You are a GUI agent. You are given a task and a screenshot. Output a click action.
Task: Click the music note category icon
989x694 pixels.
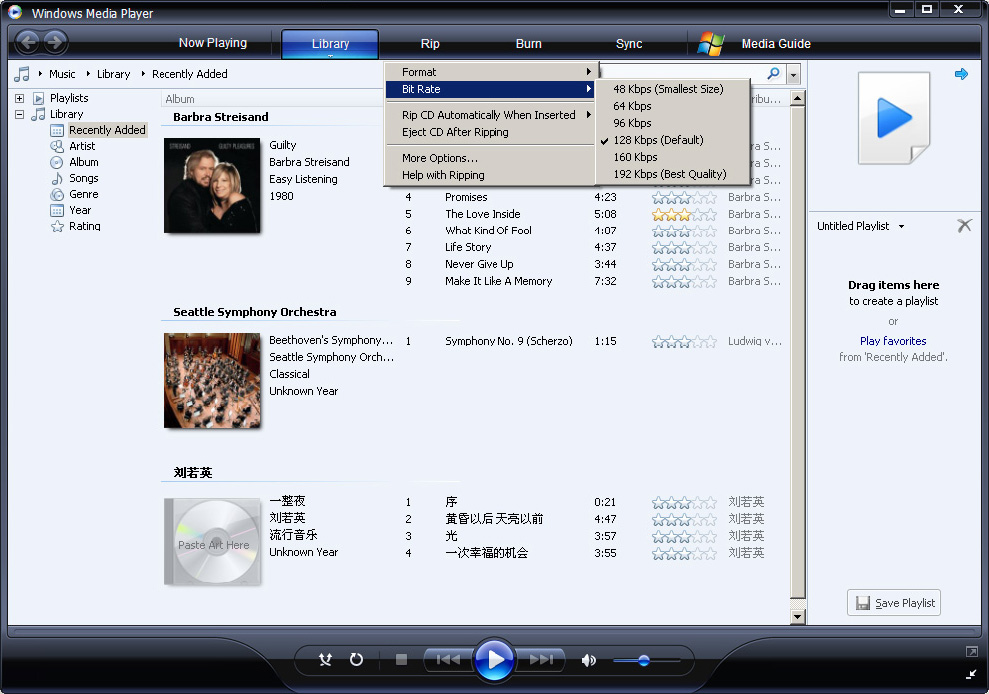point(22,74)
